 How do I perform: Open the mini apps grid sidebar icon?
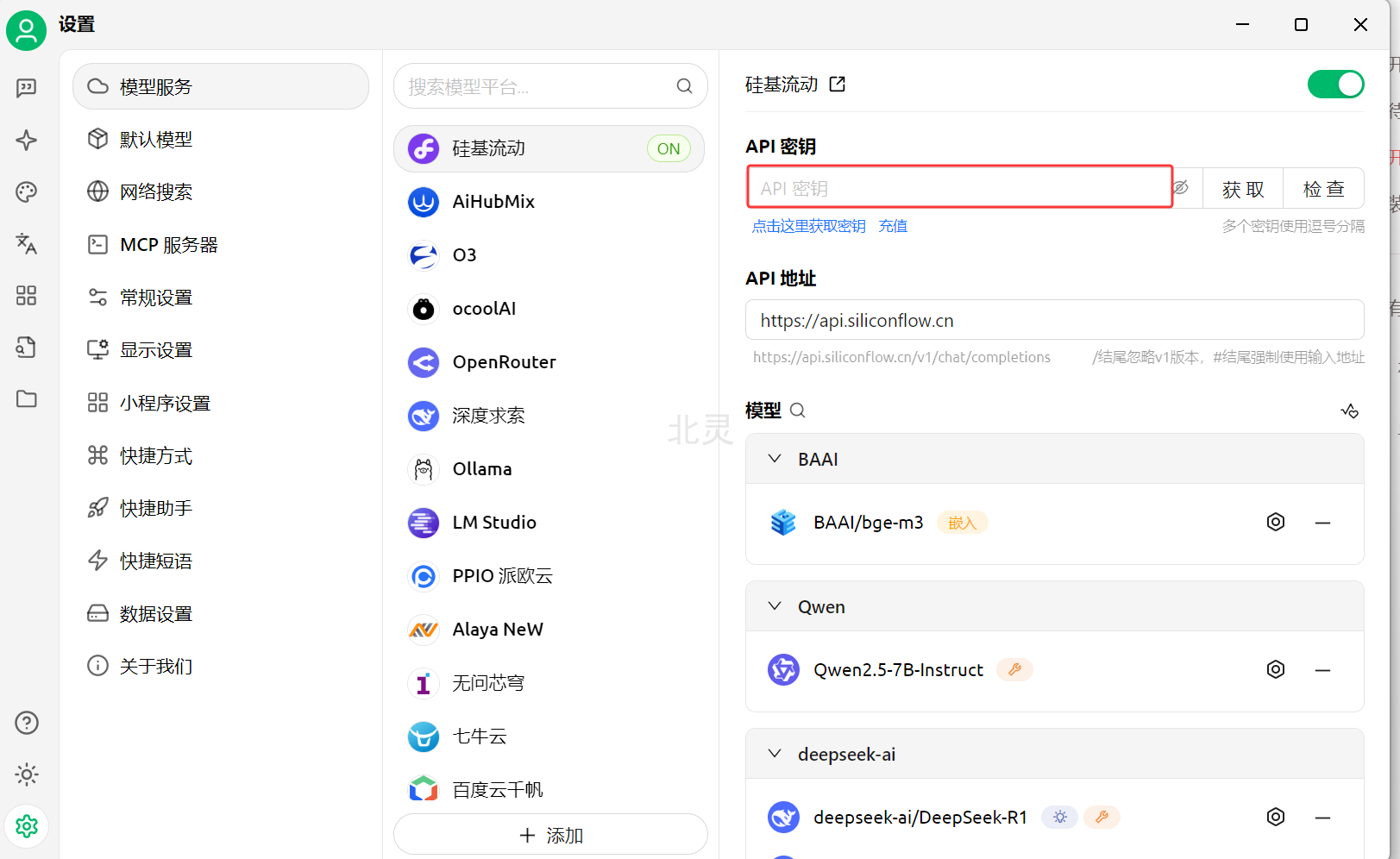click(x=27, y=296)
